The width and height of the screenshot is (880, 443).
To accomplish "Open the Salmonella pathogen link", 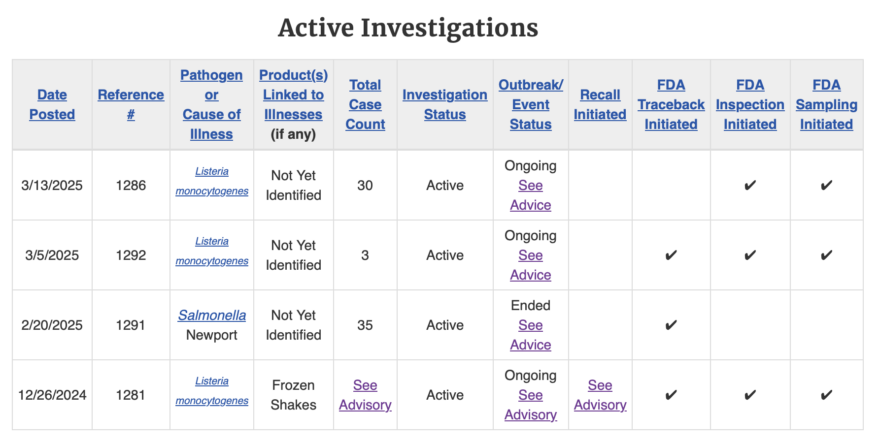I will pyautogui.click(x=212, y=316).
